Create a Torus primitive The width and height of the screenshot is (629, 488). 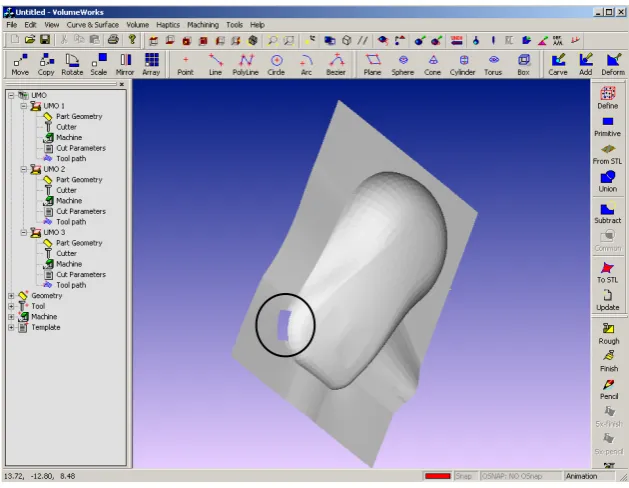[493, 65]
